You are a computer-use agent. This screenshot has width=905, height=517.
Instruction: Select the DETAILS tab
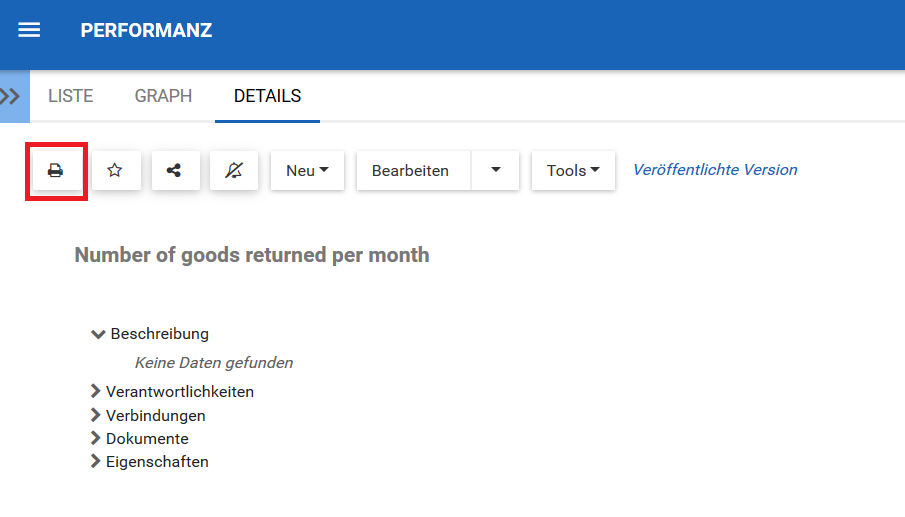267,97
